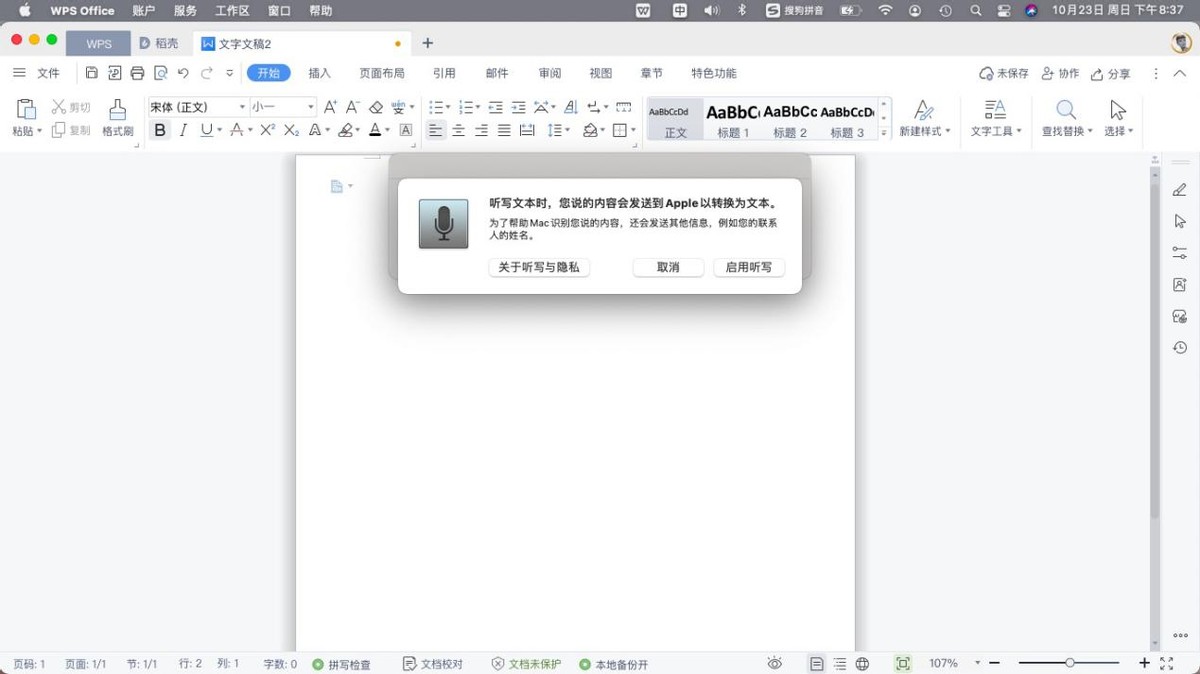Viewport: 1200px width, 674px height.
Task: Click the Save icon in quick toolbar
Action: point(92,73)
